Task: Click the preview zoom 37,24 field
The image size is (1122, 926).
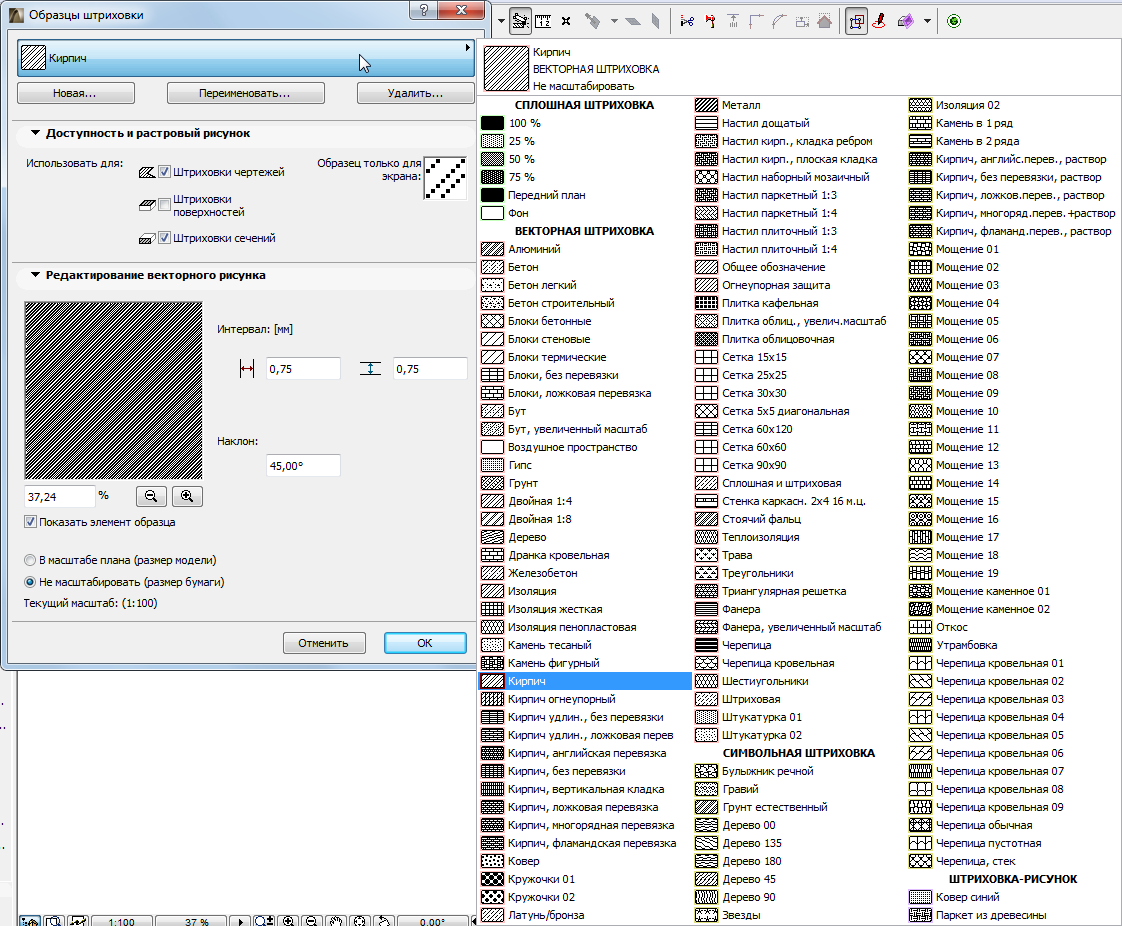Action: (x=59, y=496)
